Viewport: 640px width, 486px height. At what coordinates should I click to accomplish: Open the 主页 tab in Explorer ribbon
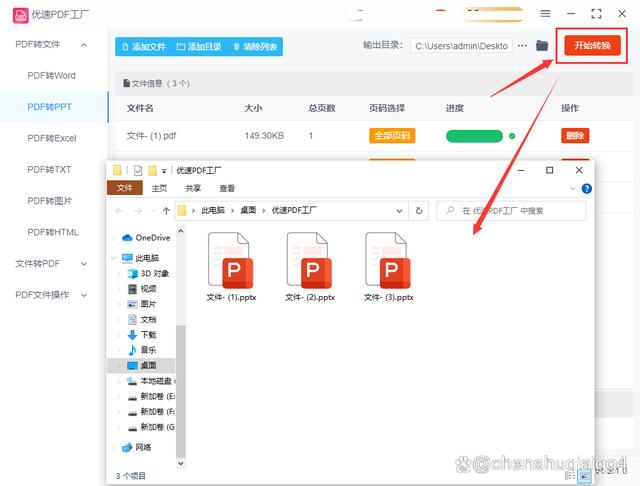[159, 188]
